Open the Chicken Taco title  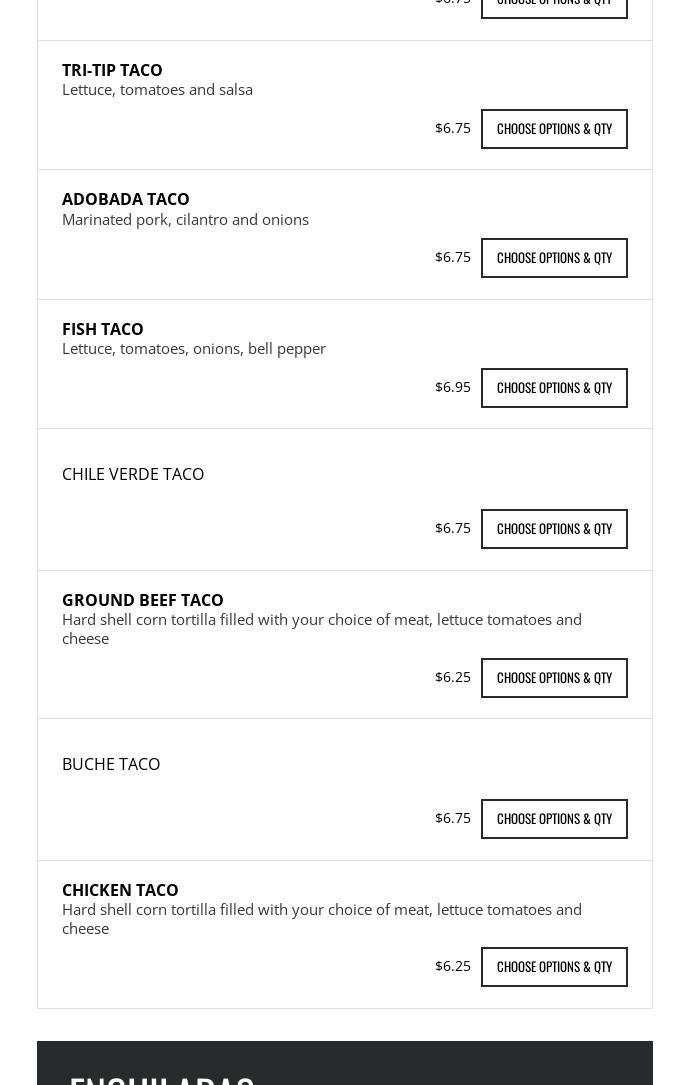coord(120,890)
